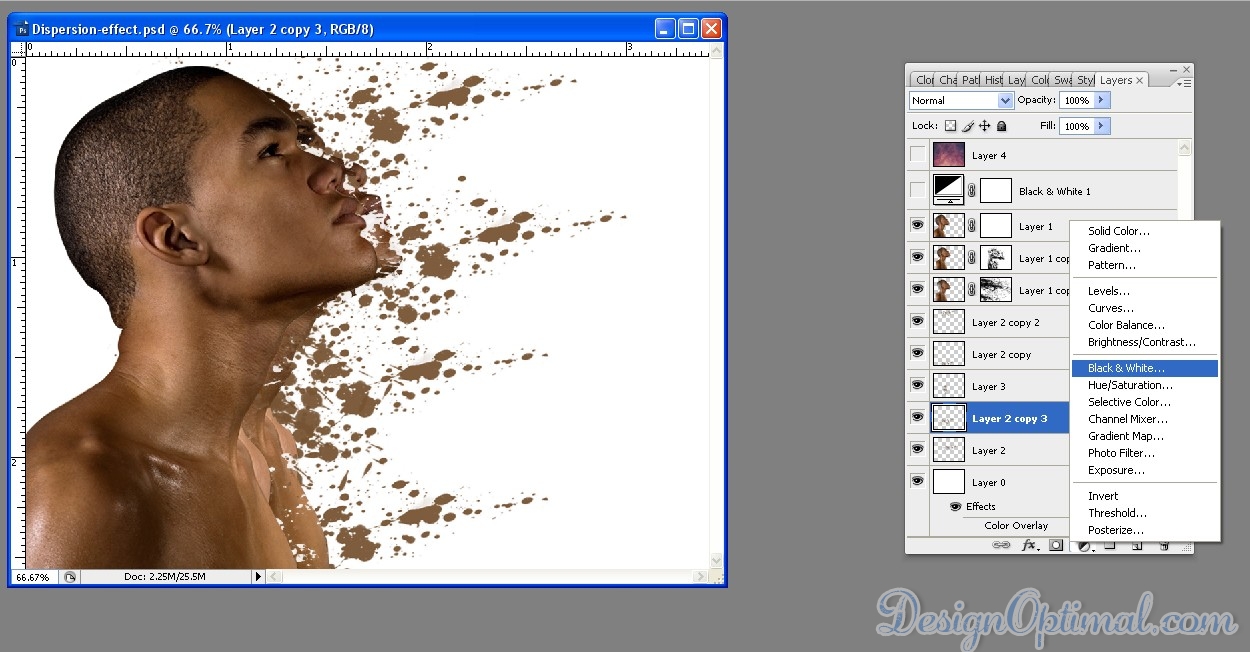The height and width of the screenshot is (652, 1250).
Task: Choose Pattern... fill from the menu
Action: click(1145, 265)
